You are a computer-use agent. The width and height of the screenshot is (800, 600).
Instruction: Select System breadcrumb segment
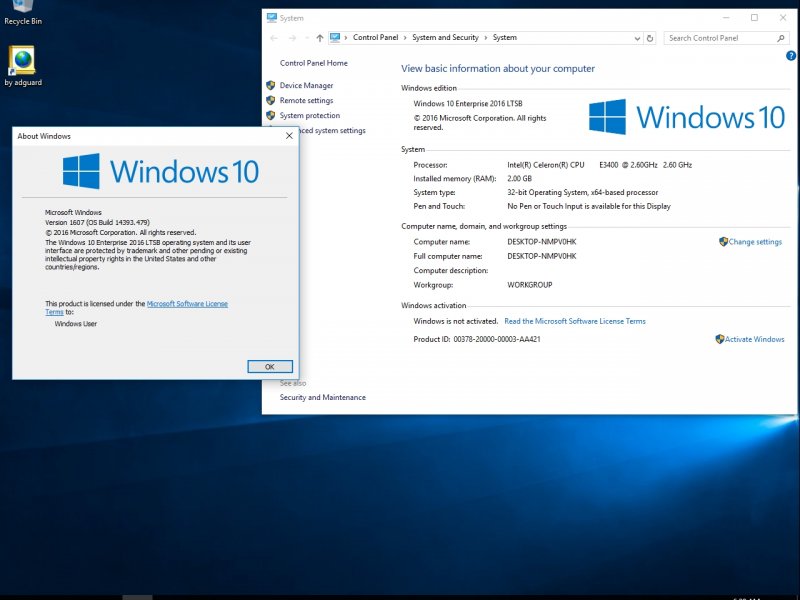(505, 37)
